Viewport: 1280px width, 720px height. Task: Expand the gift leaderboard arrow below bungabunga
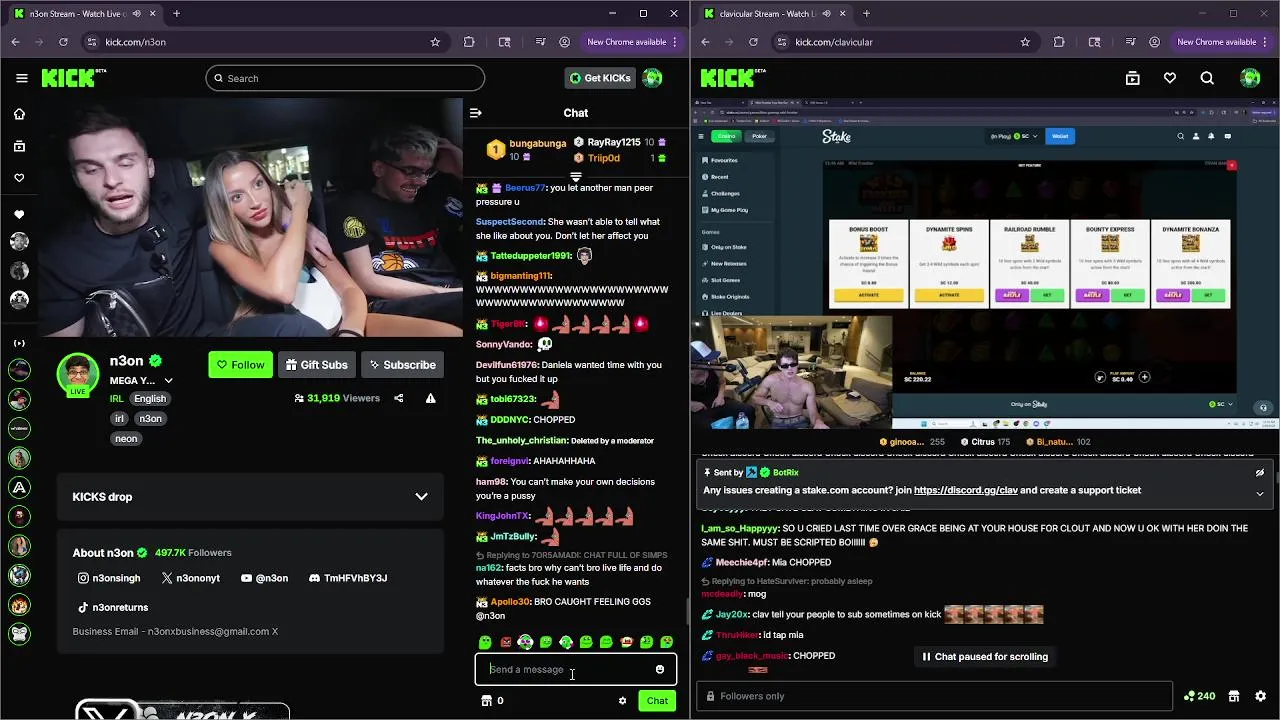576,177
